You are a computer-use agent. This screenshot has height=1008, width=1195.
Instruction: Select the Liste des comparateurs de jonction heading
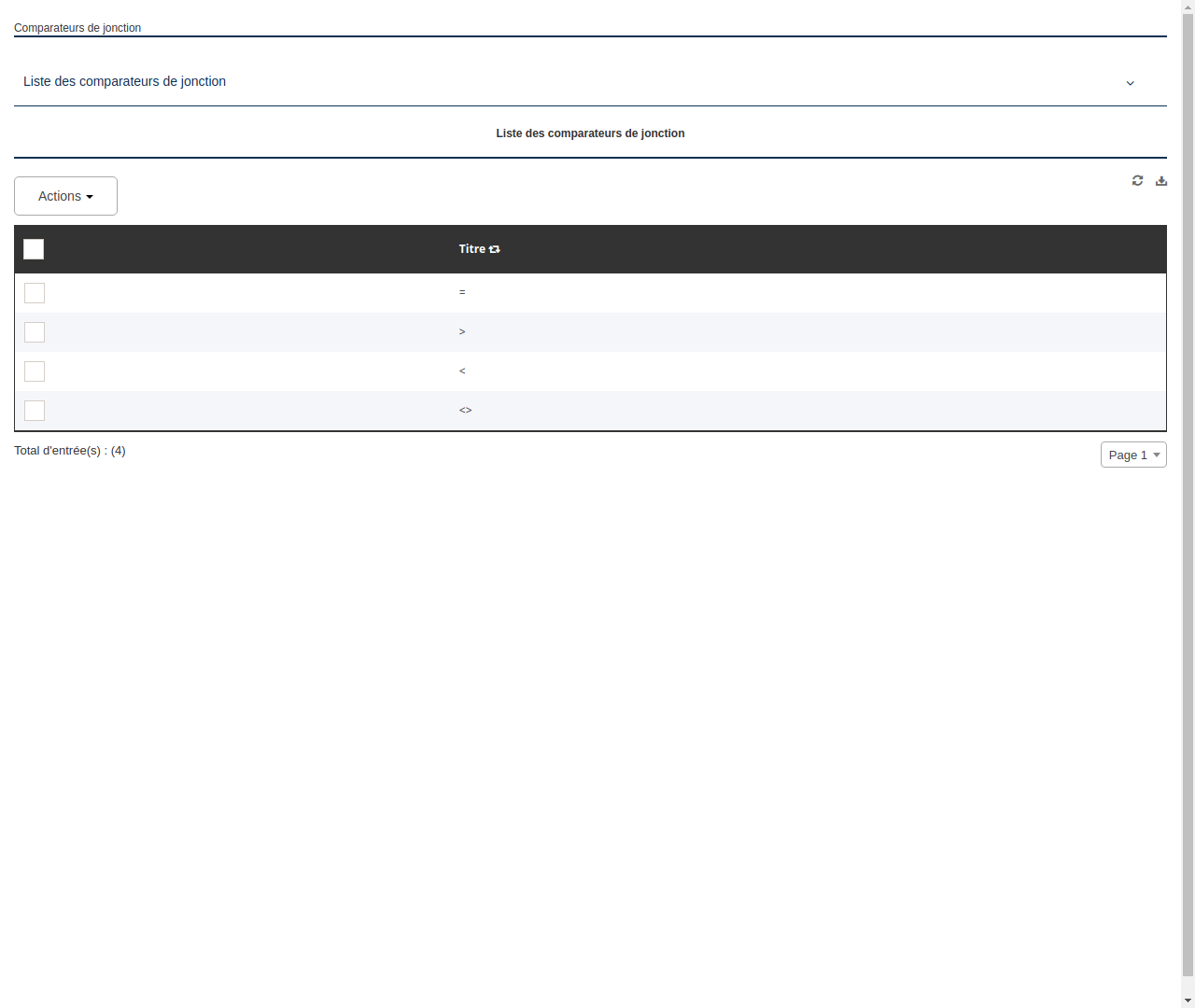point(590,133)
